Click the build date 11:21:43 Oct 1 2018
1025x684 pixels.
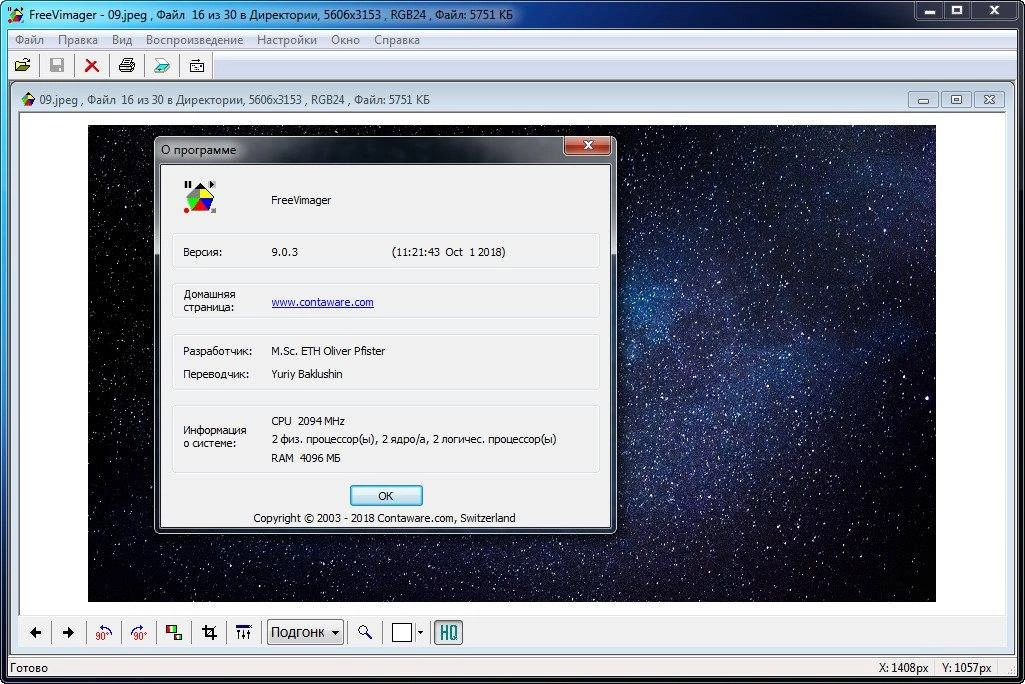[448, 252]
